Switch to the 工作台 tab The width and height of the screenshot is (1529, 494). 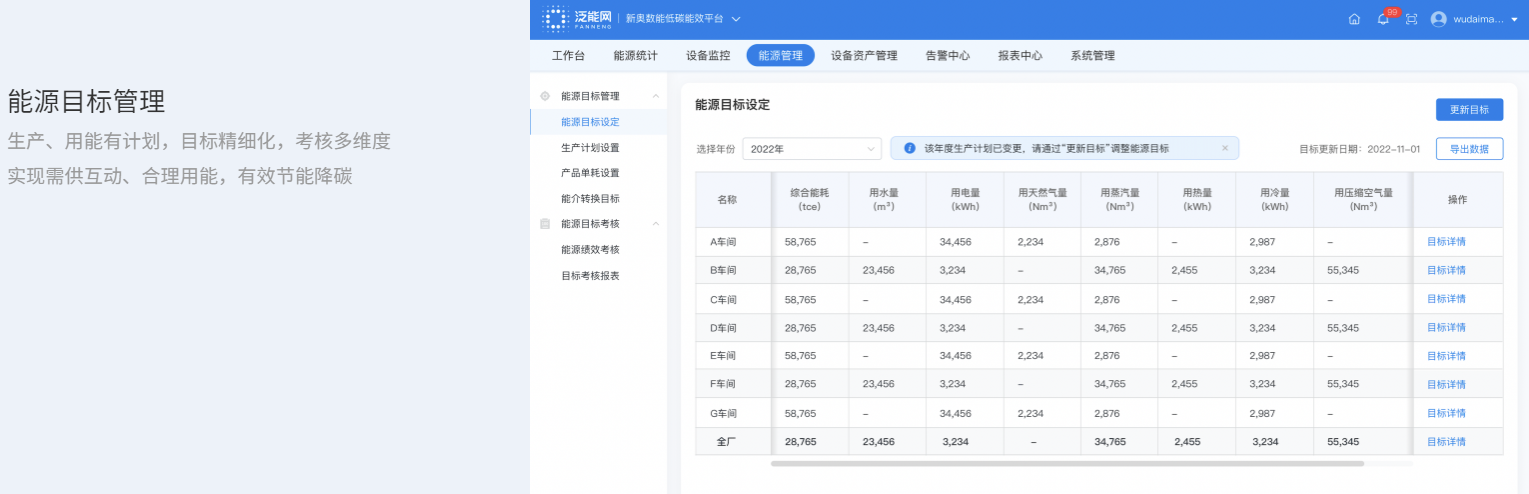pyautogui.click(x=568, y=56)
